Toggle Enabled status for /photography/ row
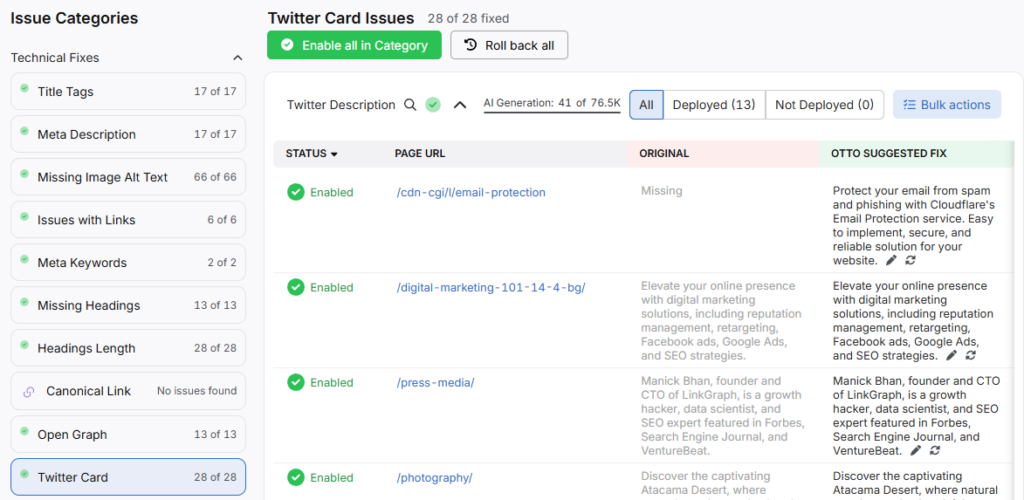Screen dimensions: 1024x500 pyautogui.click(x=296, y=478)
